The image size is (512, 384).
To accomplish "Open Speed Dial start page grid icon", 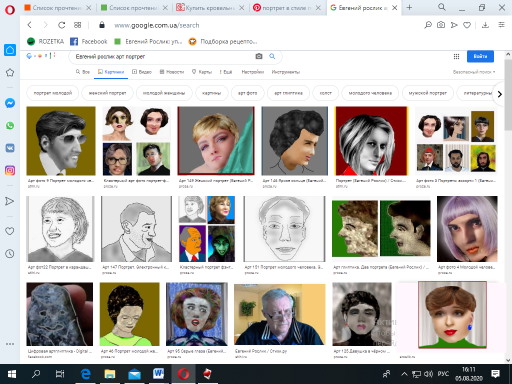I will coord(77,25).
